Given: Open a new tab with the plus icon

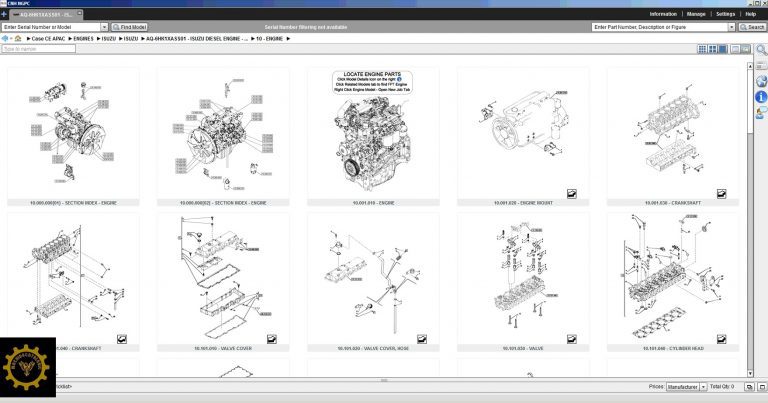Looking at the screenshot, I should [4, 14].
